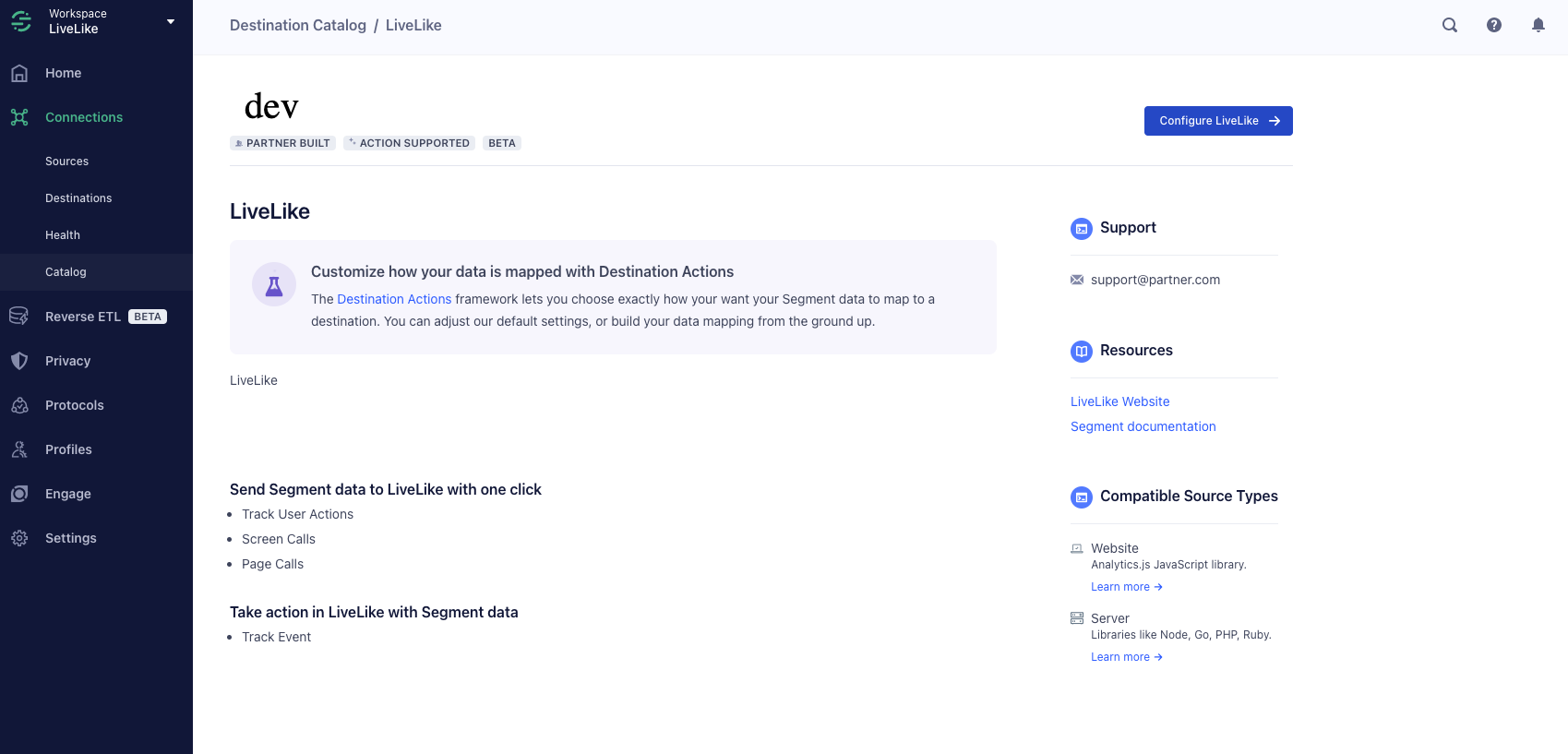Screen dimensions: 1568x754
Task: Click the Screen Calls list item
Action: [279, 539]
